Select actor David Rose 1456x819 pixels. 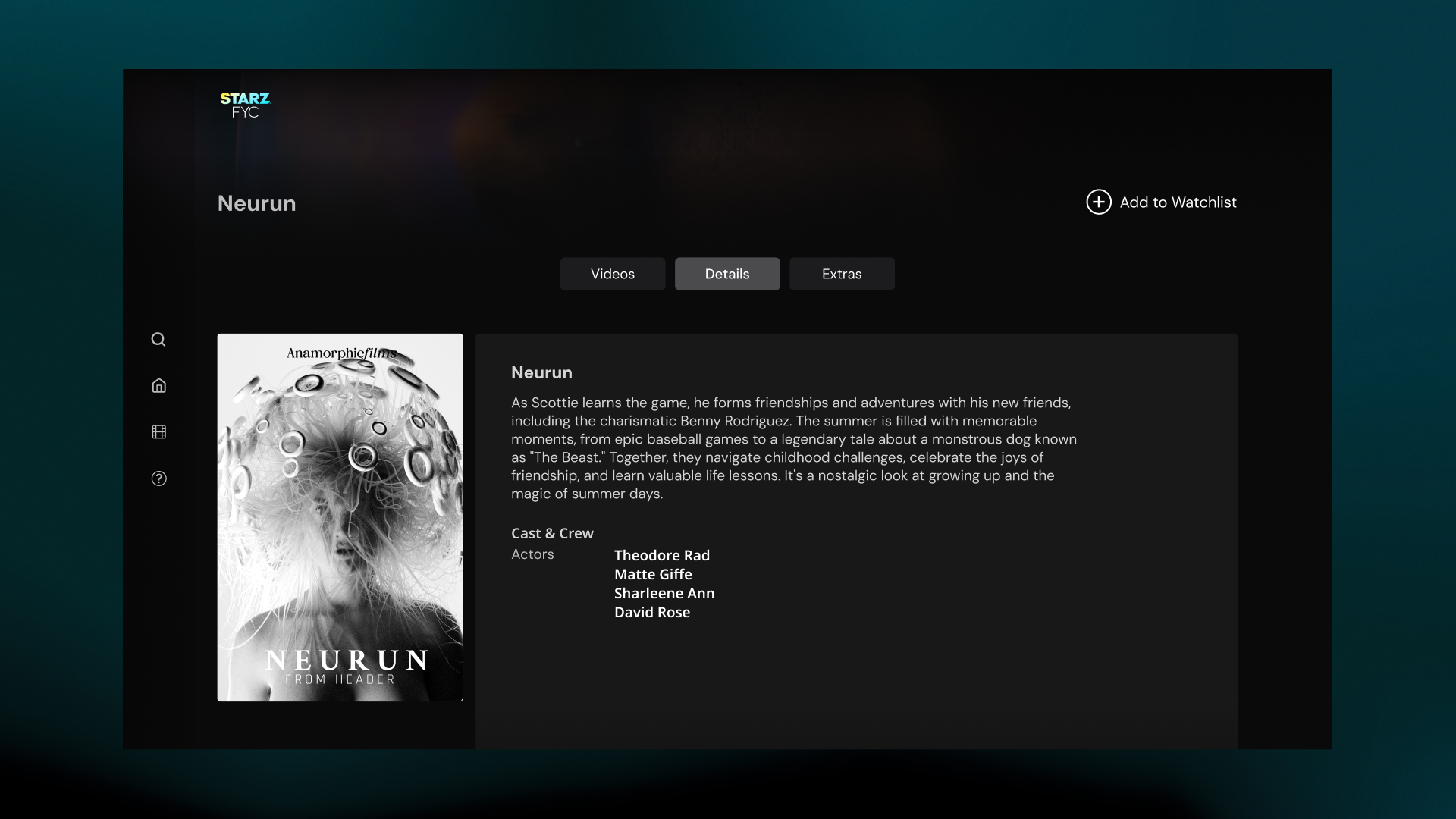[x=652, y=612]
